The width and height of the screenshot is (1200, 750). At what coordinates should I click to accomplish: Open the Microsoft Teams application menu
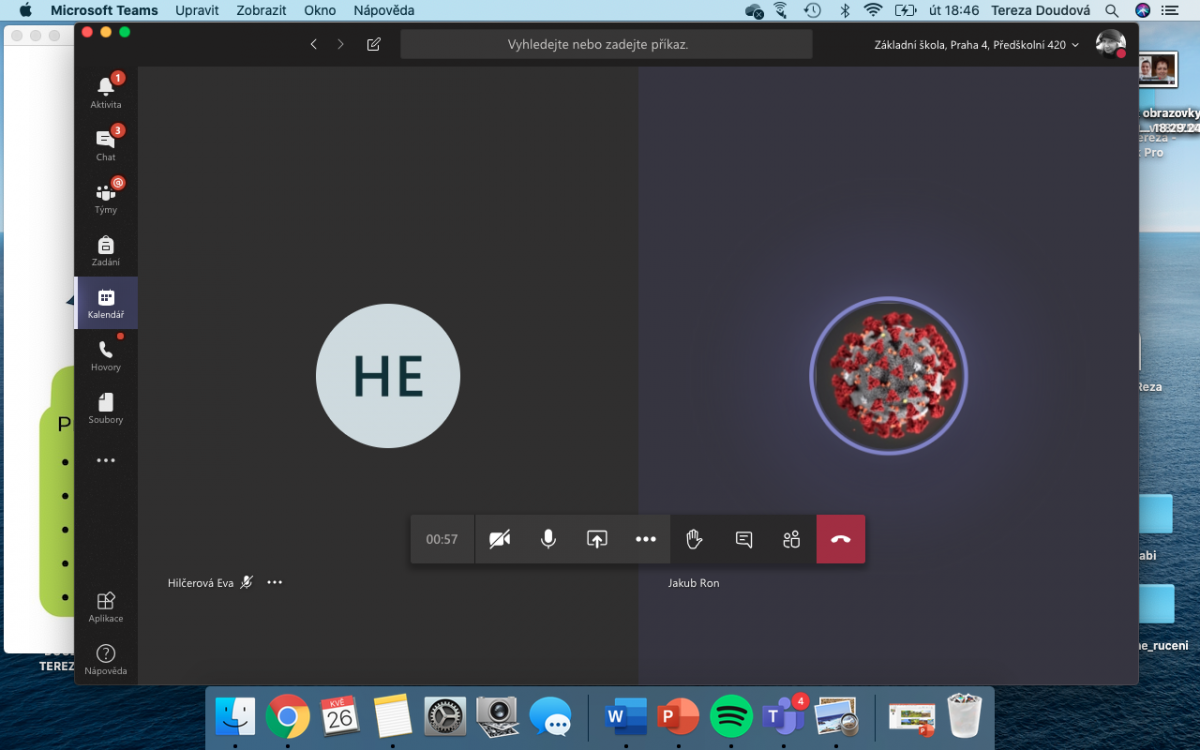105,10
